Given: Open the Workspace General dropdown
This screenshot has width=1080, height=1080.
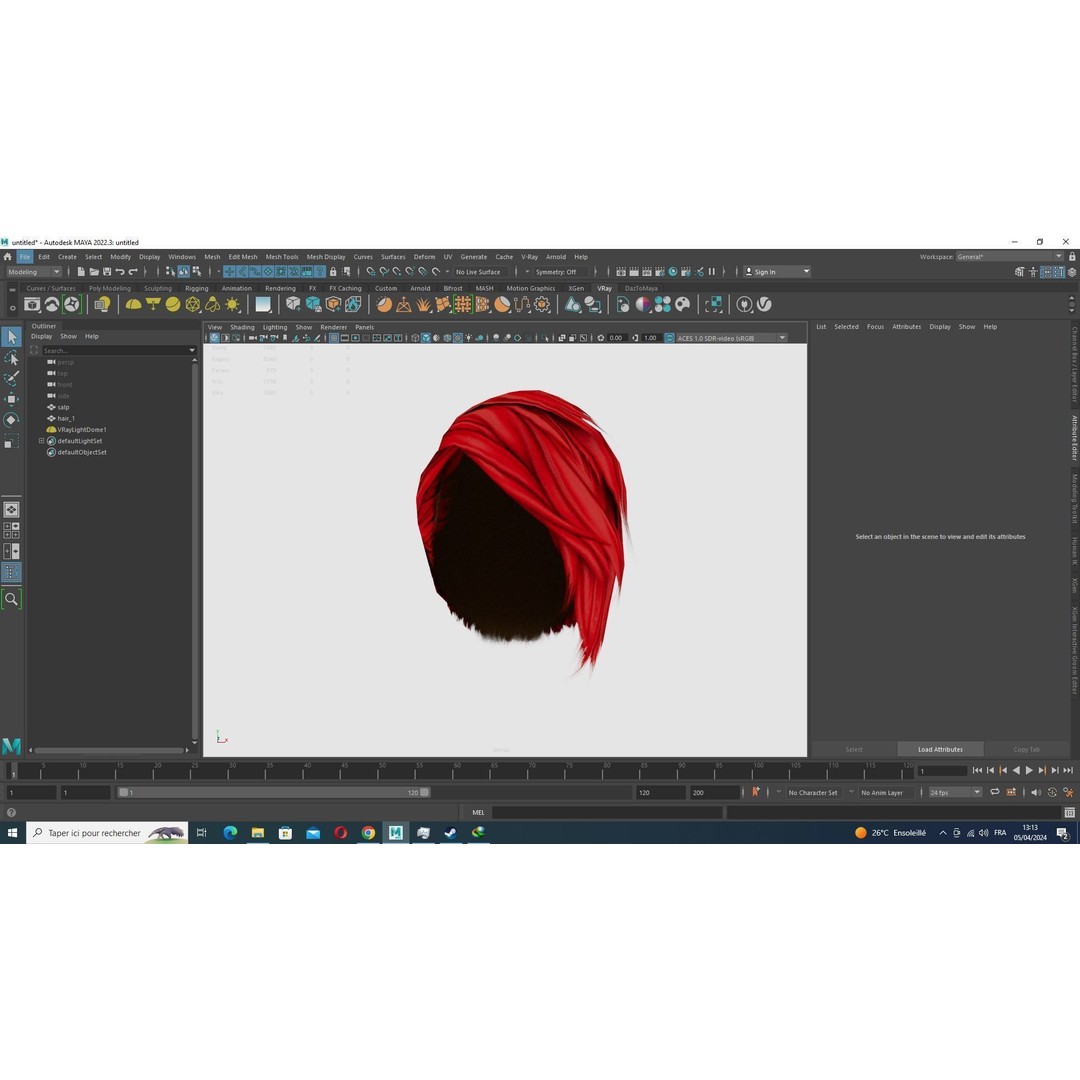Looking at the screenshot, I should pos(1010,257).
